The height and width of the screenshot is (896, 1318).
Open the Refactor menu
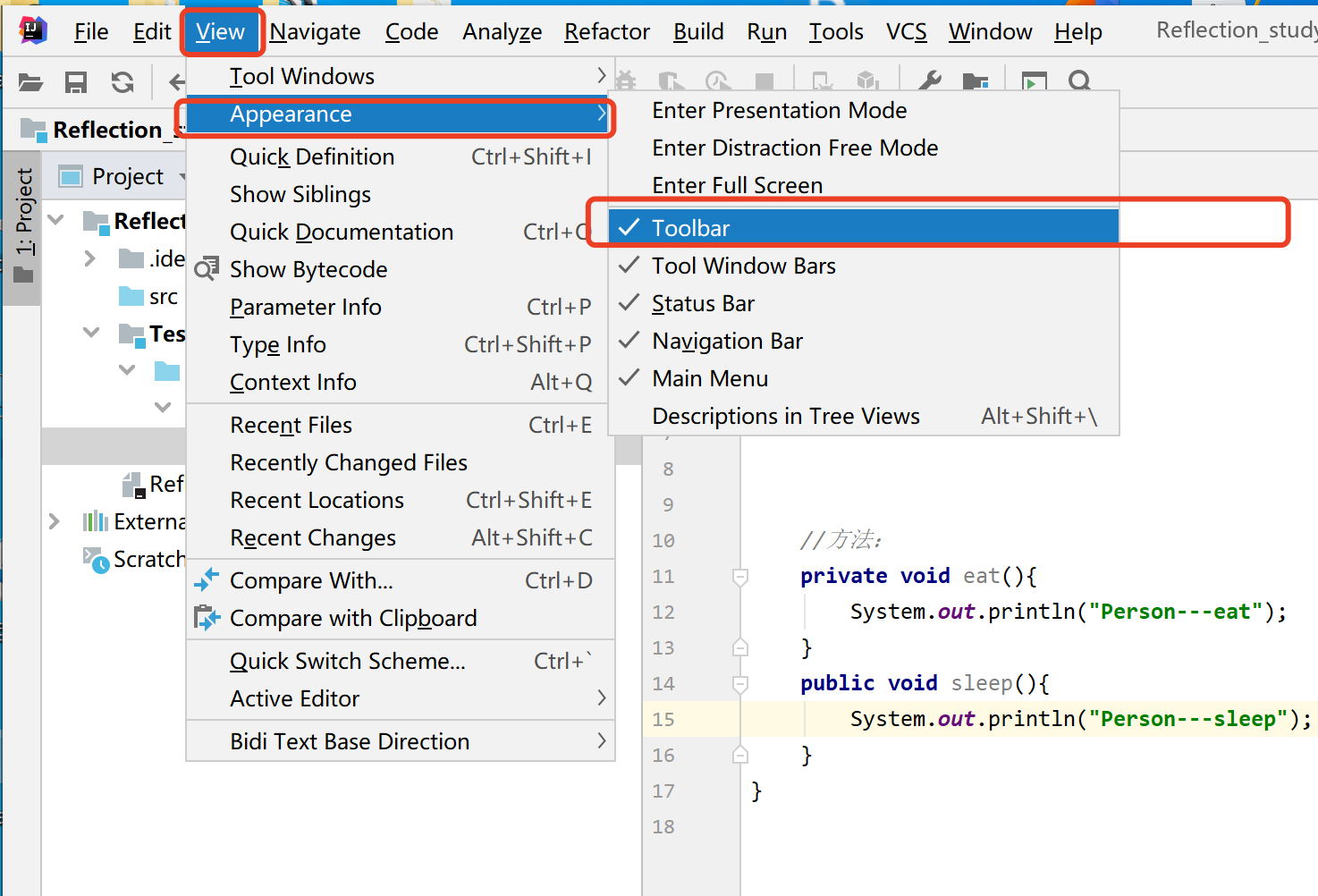point(606,32)
